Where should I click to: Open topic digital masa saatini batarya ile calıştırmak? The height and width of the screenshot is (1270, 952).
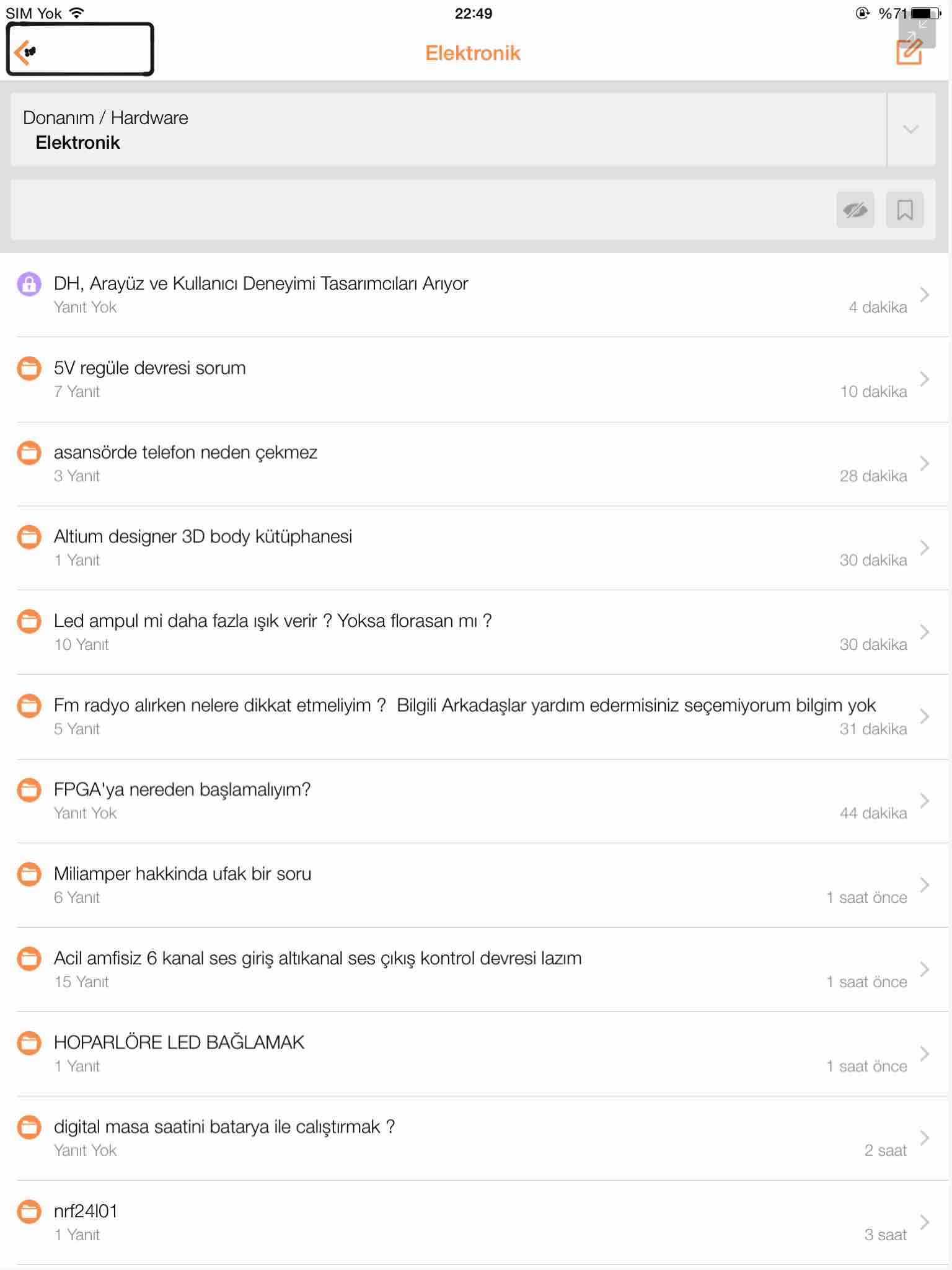224,1127
